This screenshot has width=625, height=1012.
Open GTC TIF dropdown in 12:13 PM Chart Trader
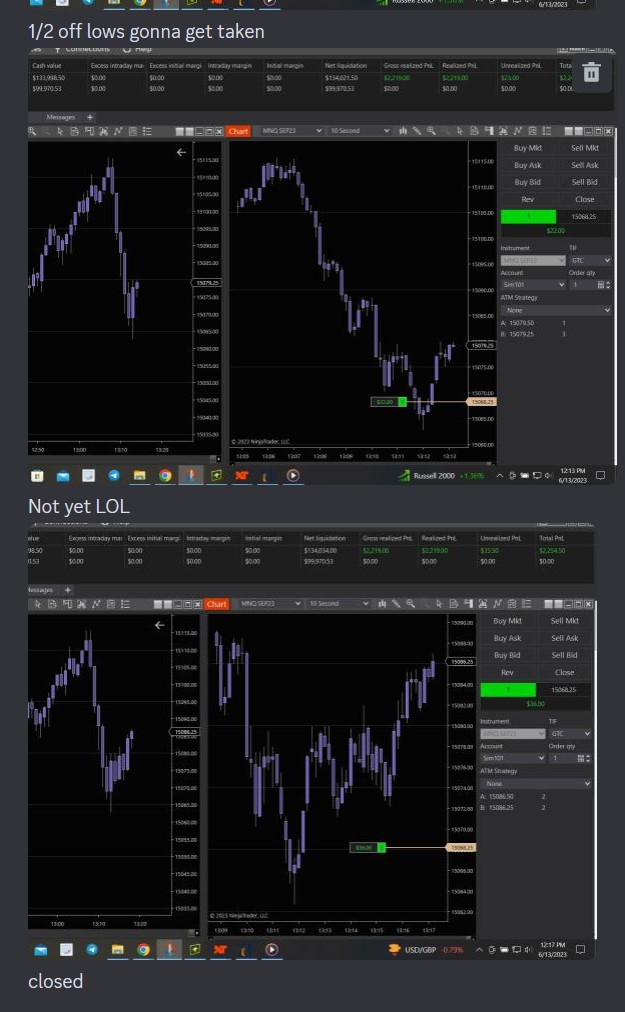(590, 260)
